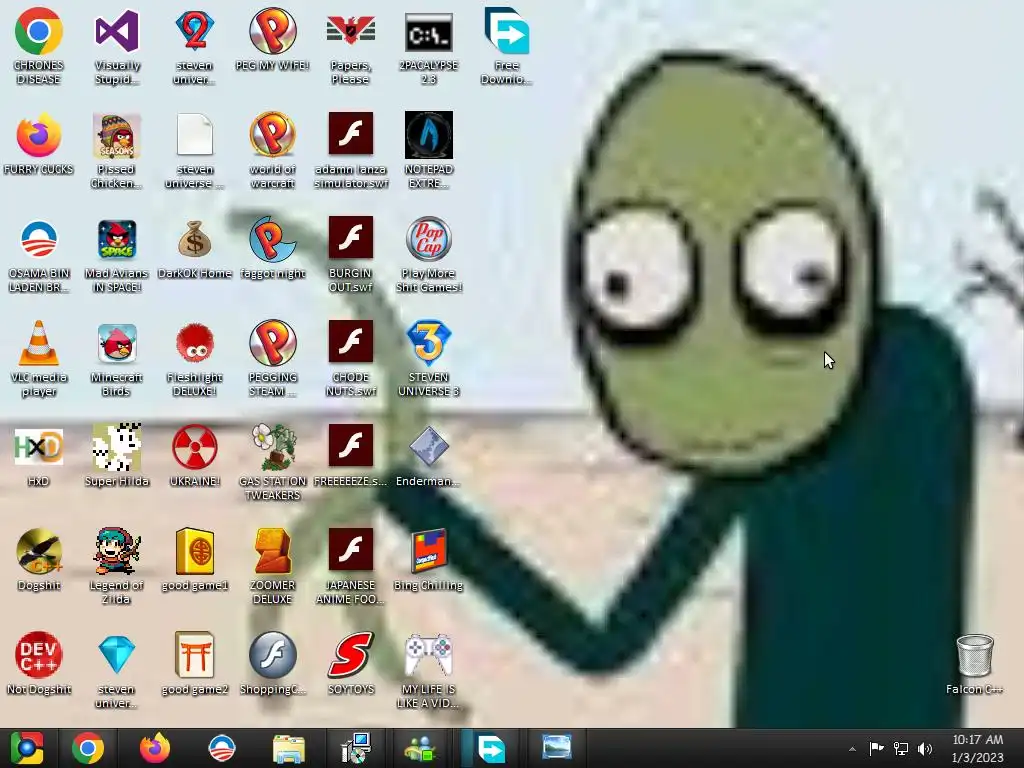This screenshot has height=768, width=1024.
Task: Open the people messenger taskbar icon
Action: point(420,749)
